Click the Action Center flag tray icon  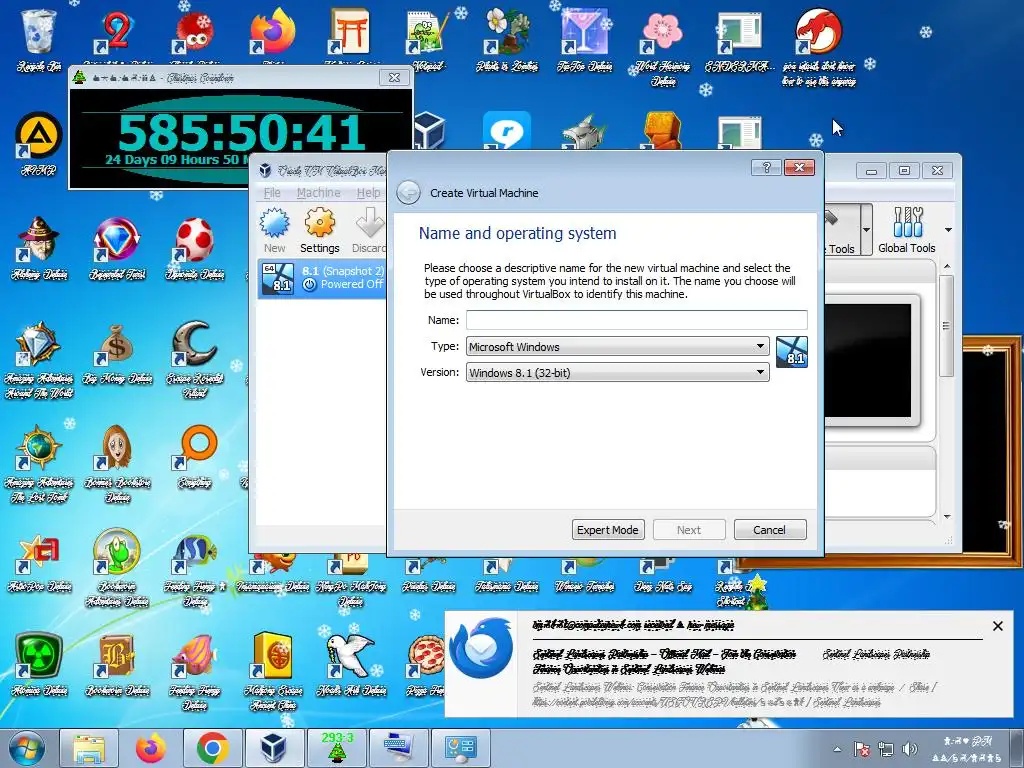[861, 749]
